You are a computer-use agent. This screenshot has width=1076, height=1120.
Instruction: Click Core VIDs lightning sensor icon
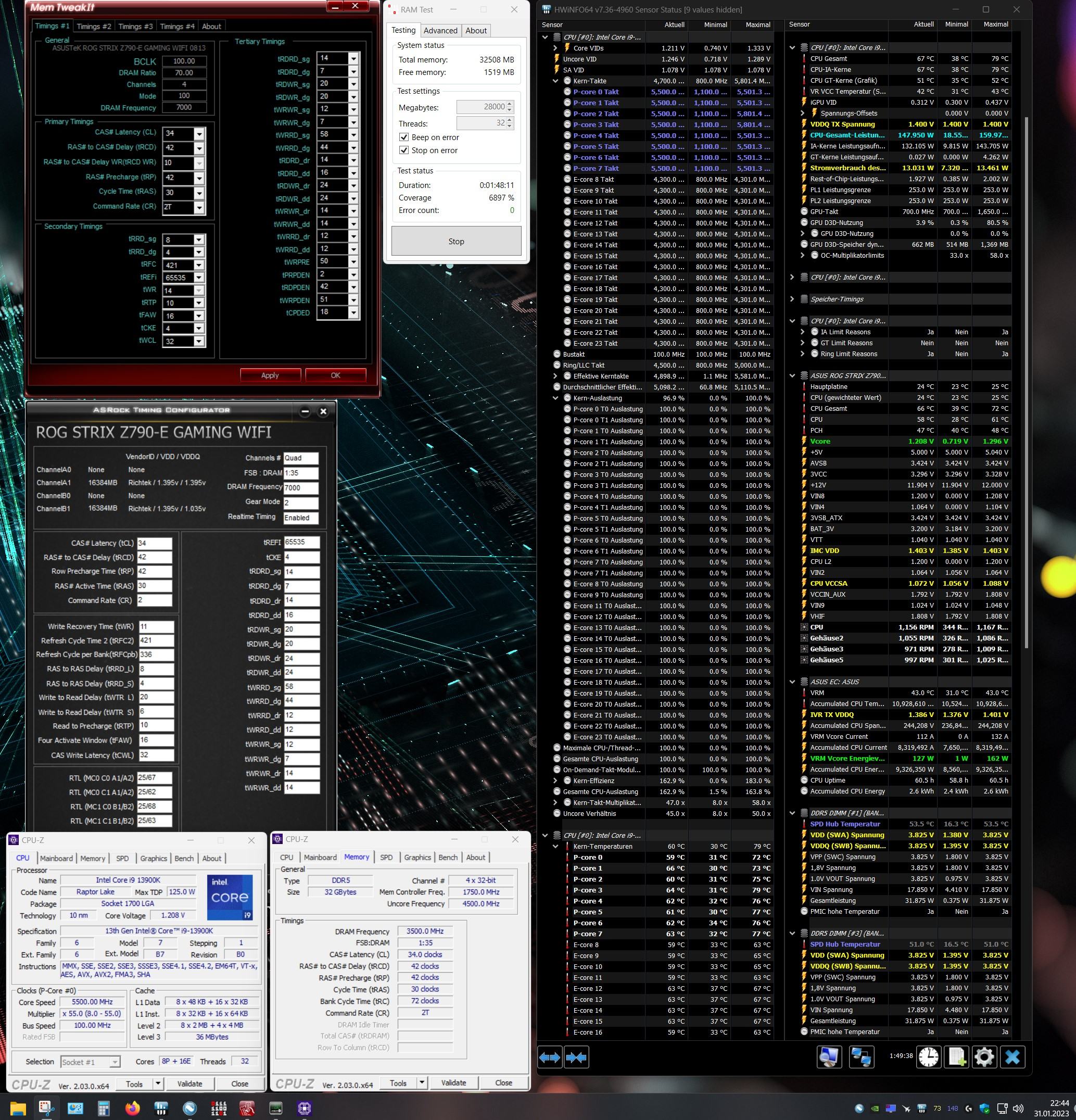point(567,48)
